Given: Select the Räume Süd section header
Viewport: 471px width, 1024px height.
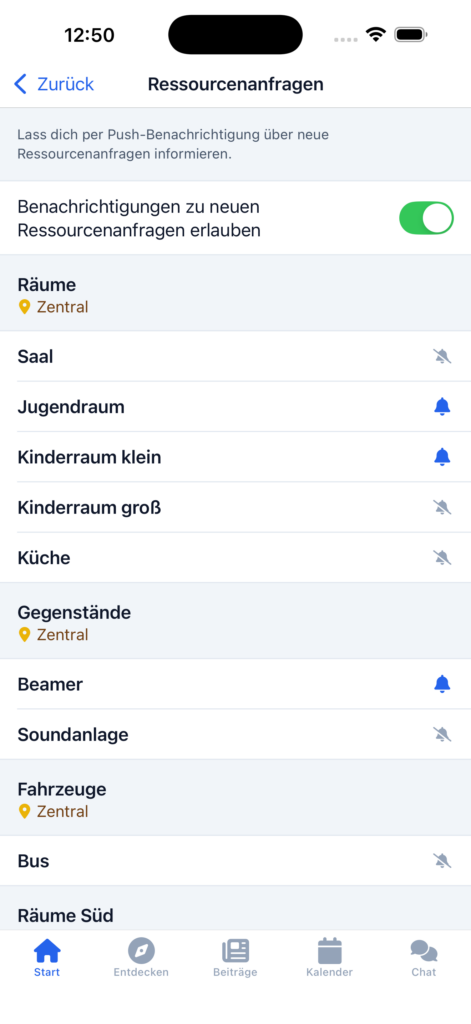Looking at the screenshot, I should click(x=65, y=916).
